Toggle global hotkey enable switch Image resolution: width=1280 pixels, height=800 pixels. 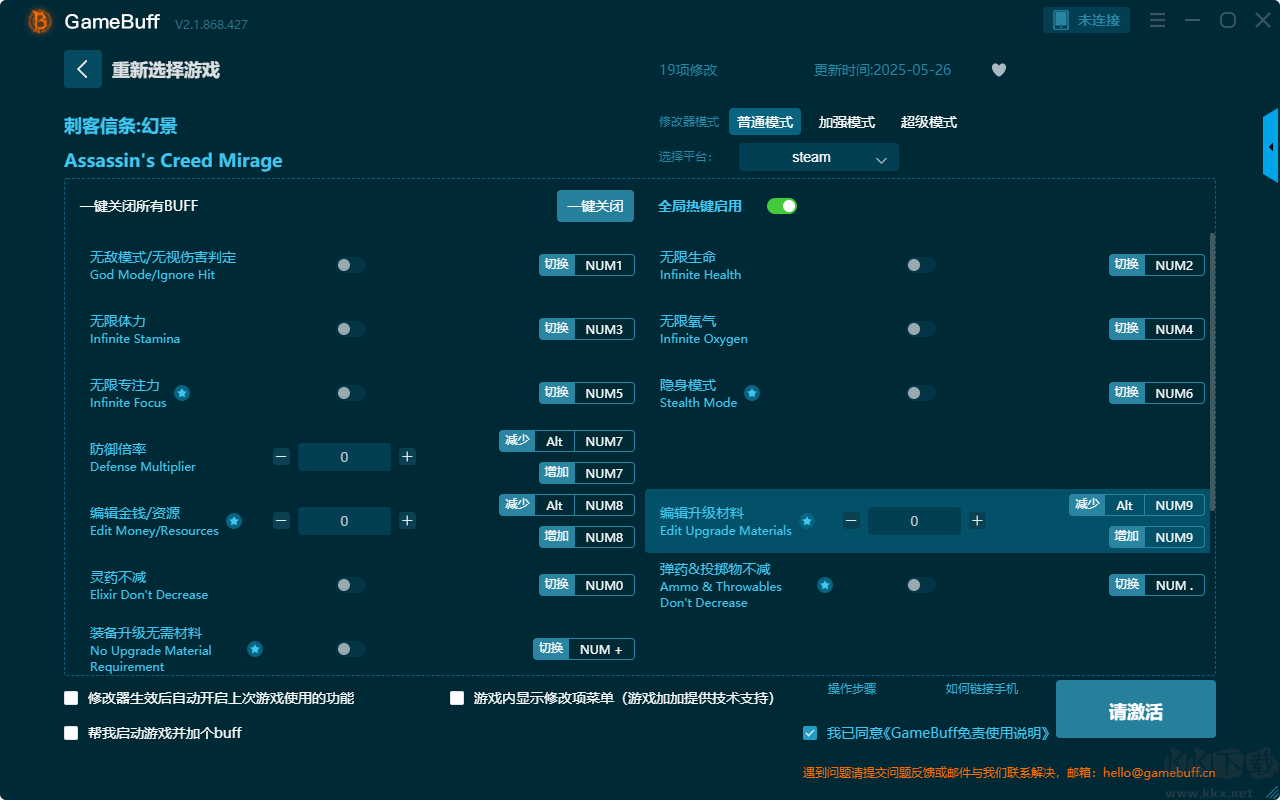pyautogui.click(x=782, y=206)
